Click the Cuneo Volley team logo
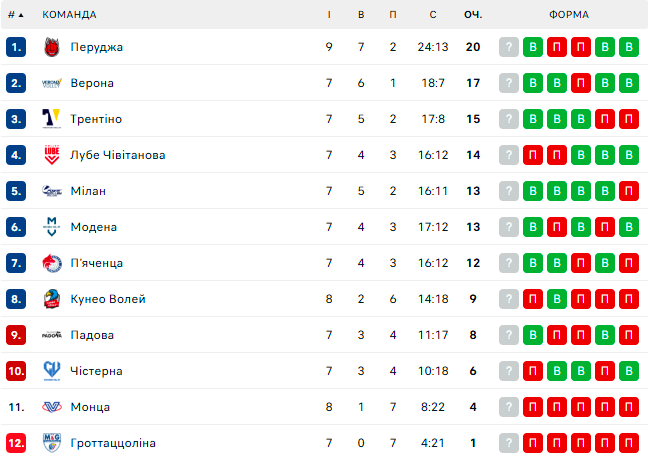 pos(52,299)
